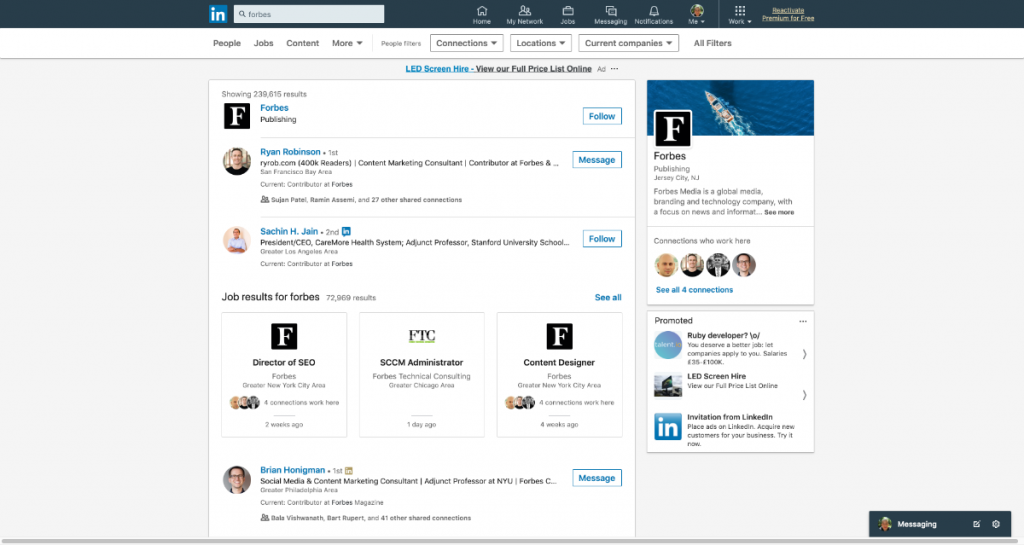Open the Promoted panel options ellipsis

(803, 321)
